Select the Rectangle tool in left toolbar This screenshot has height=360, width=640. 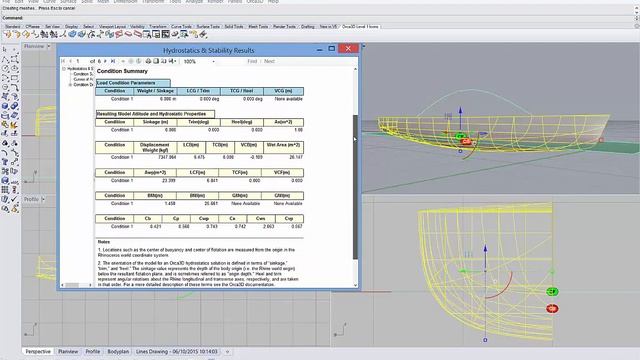pyautogui.click(x=14, y=78)
